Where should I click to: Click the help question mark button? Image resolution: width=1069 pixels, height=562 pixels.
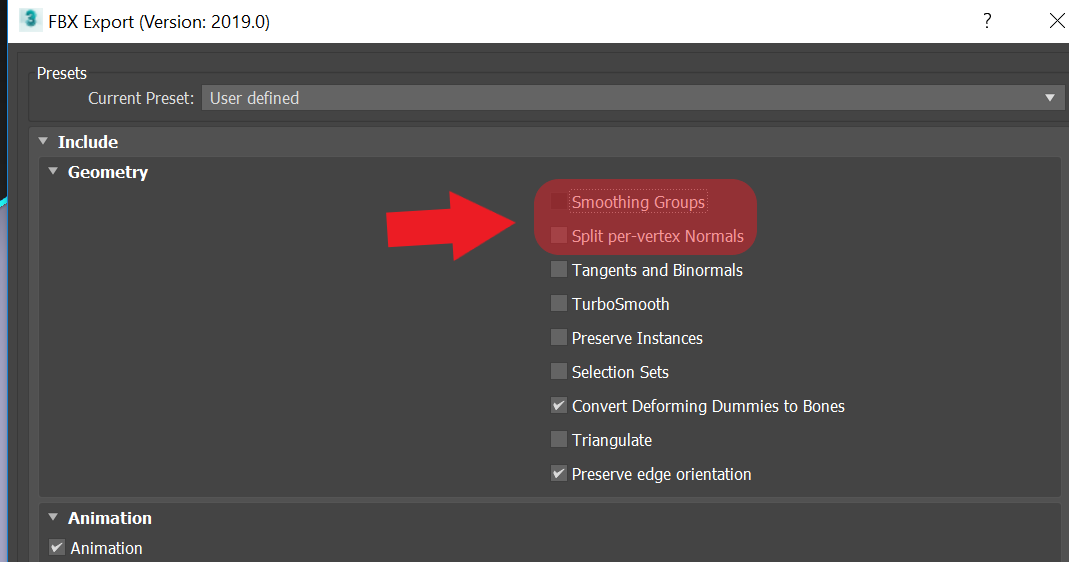pos(987,20)
